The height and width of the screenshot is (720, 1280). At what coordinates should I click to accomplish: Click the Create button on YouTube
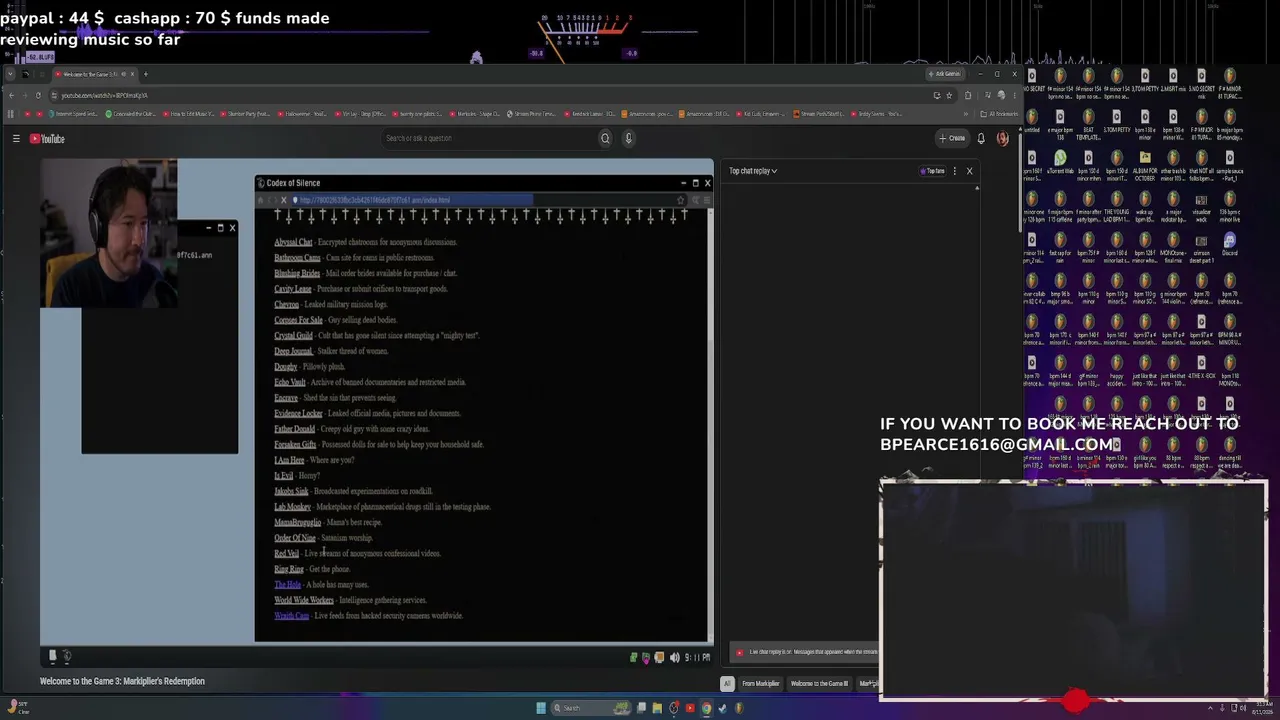(x=952, y=138)
